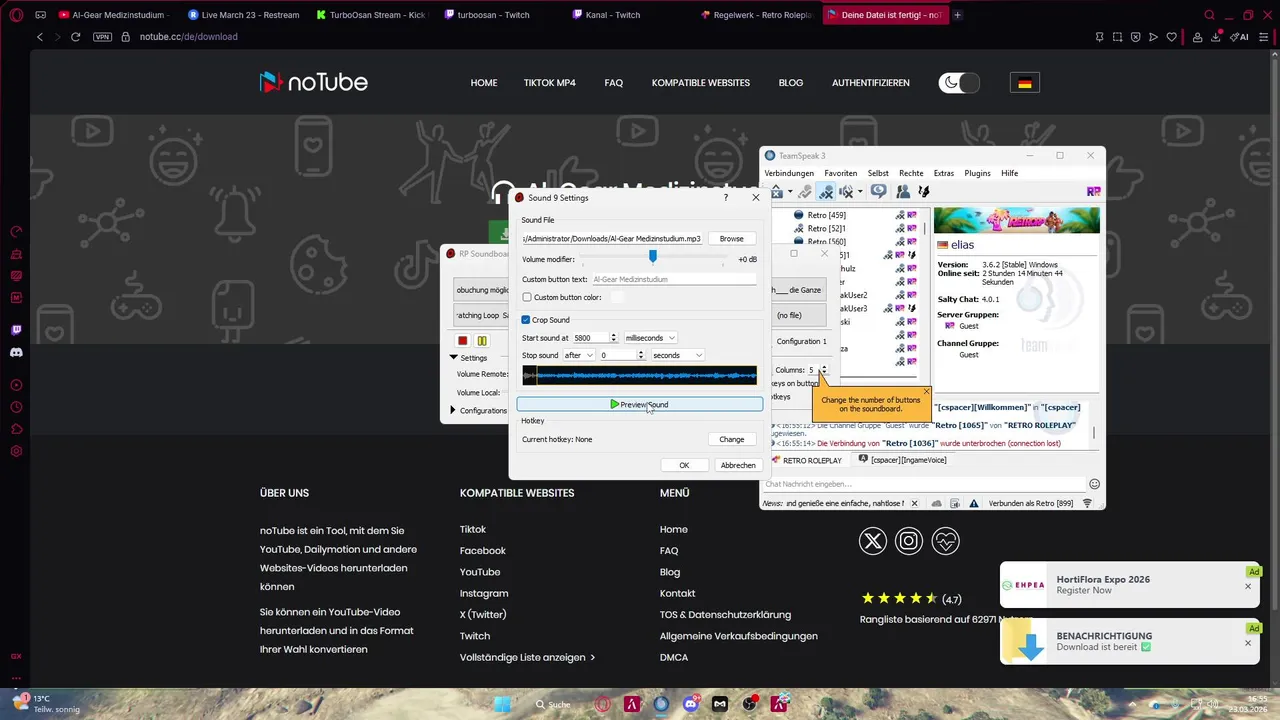
Task: Mute speakers icon in TeamSpeak toolbar
Action: [845, 191]
